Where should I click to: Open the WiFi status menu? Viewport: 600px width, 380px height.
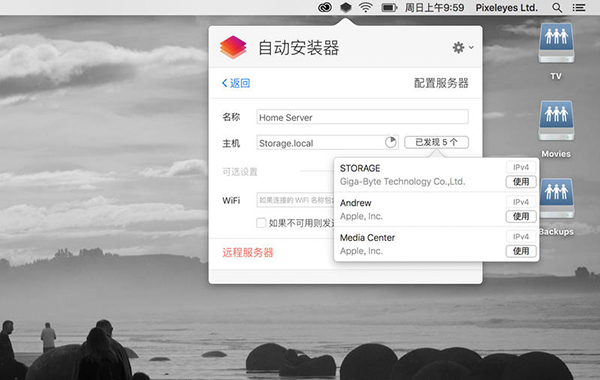coord(366,7)
